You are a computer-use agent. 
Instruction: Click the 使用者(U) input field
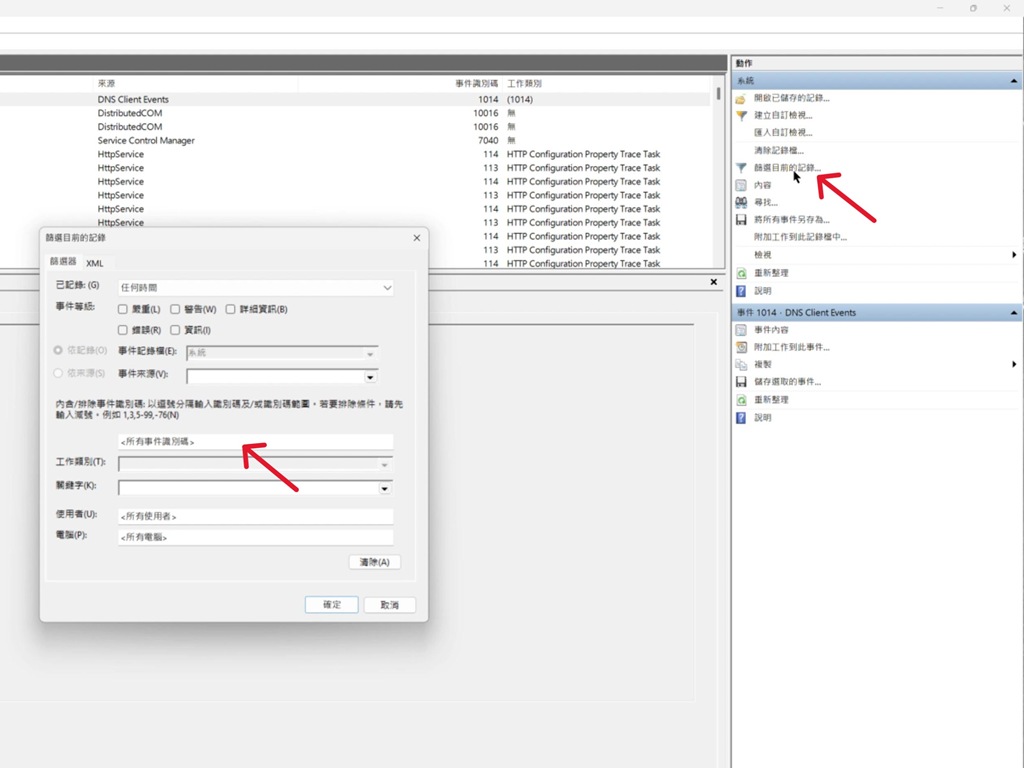click(x=255, y=516)
